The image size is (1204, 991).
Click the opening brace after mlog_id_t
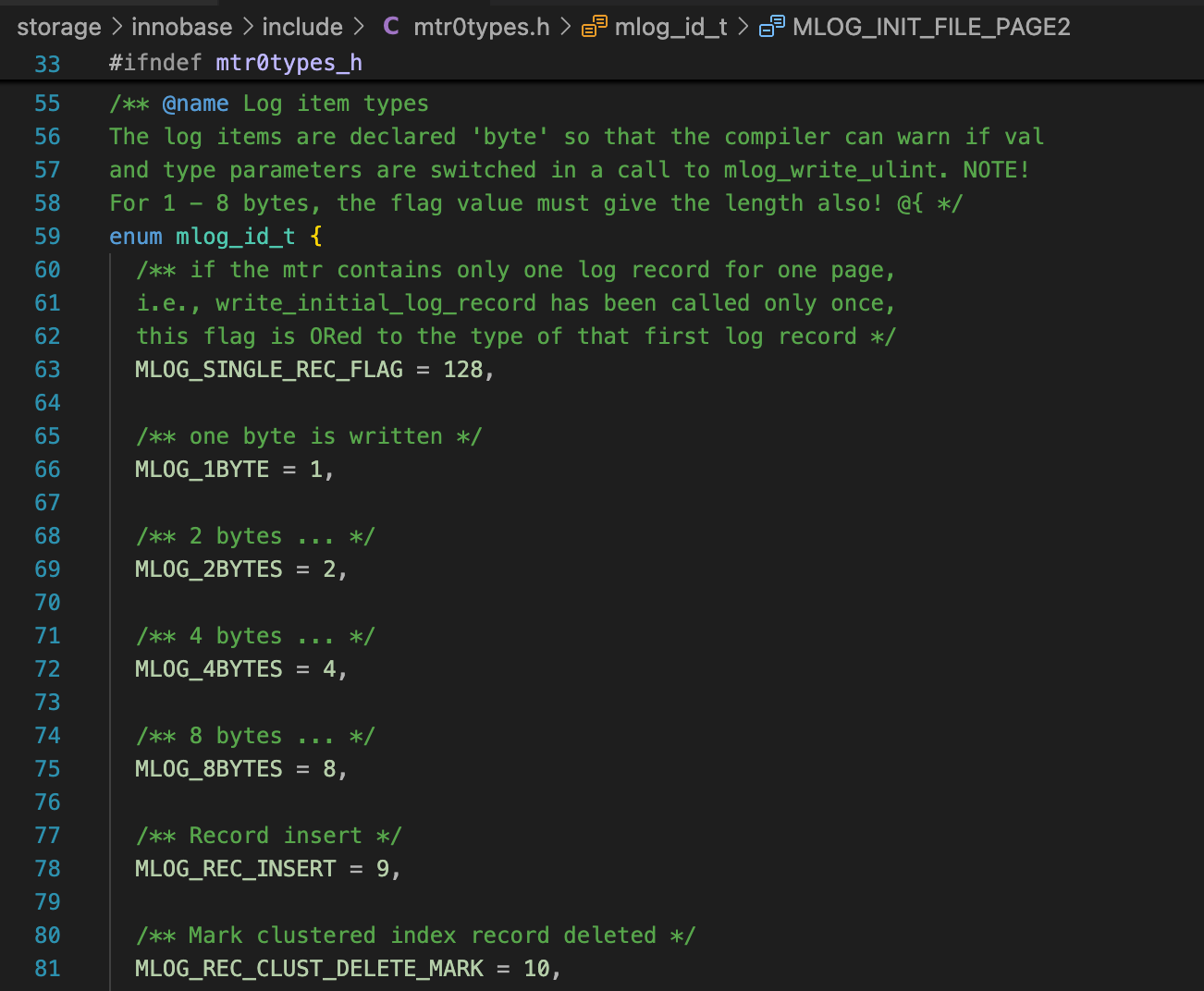click(x=316, y=237)
